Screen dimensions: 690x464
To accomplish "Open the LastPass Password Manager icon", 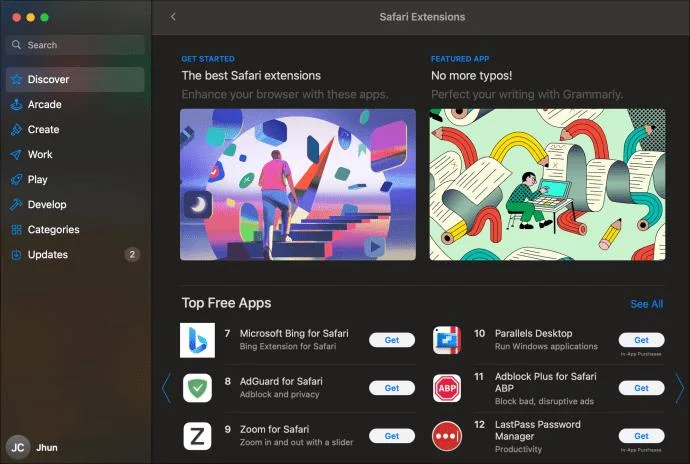I will (446, 436).
